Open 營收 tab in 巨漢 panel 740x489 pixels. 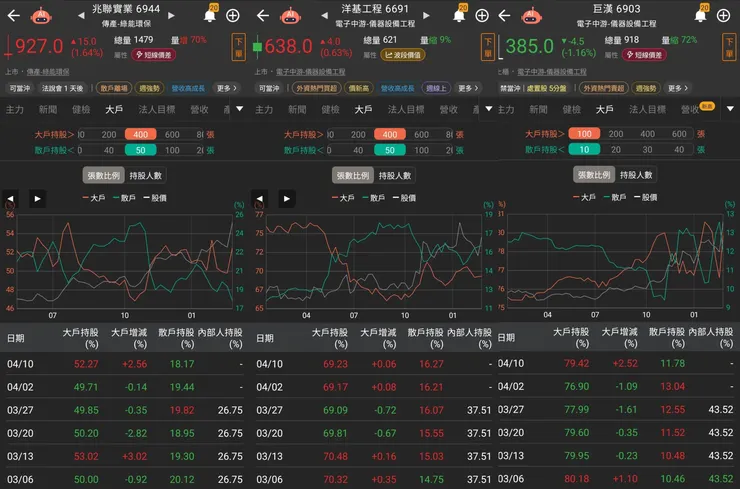[690, 110]
